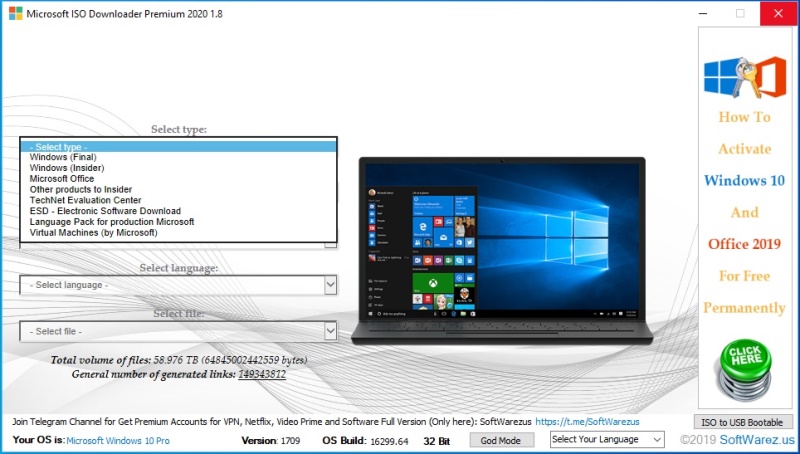Viewport: 800px width, 454px height.
Task: Click the OS Build 16299.64 value
Action: tap(389, 441)
